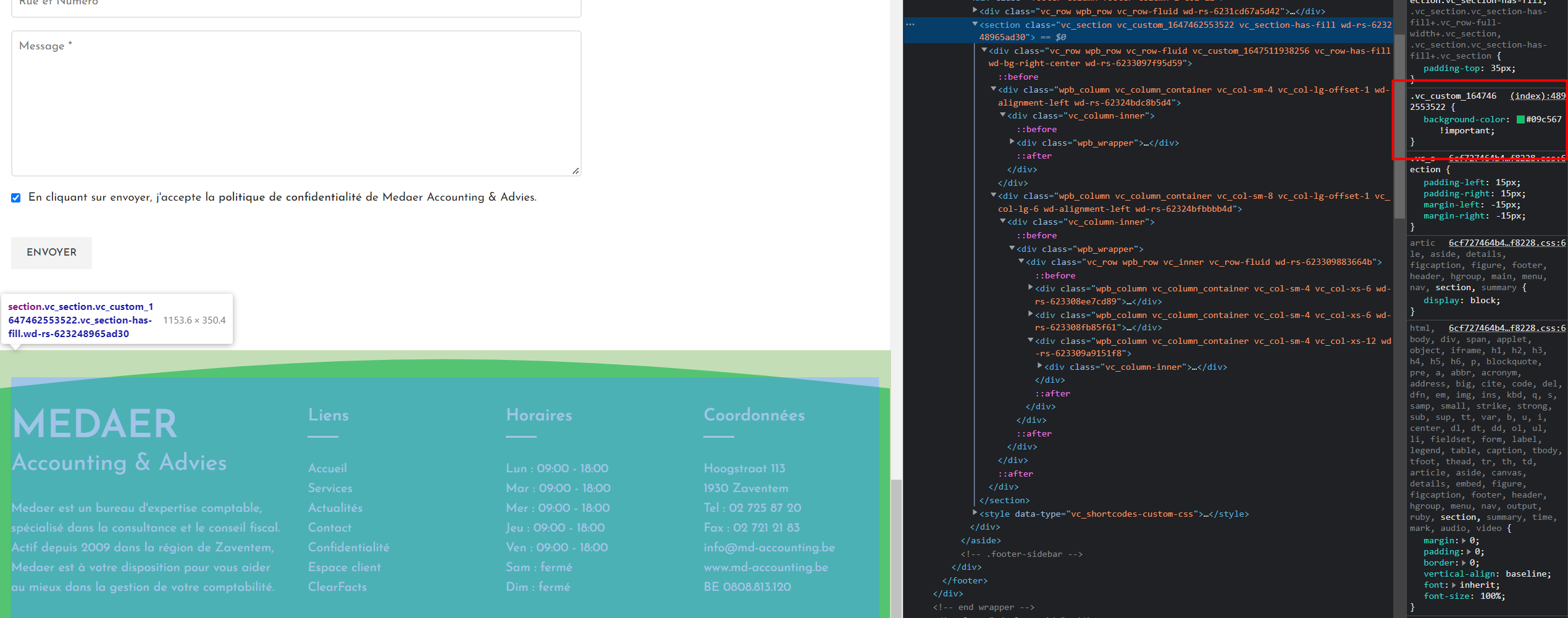Collapse the first vc_column-inner div
1568x618 pixels.
tap(1003, 115)
